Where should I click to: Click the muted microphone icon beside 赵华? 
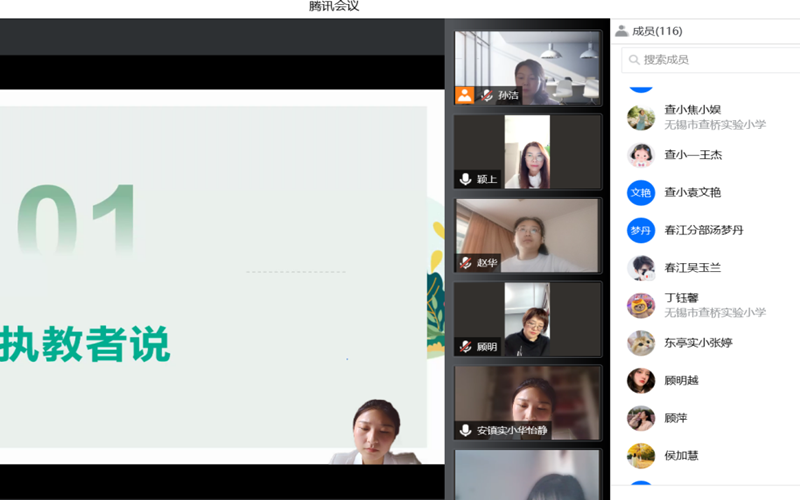point(465,263)
